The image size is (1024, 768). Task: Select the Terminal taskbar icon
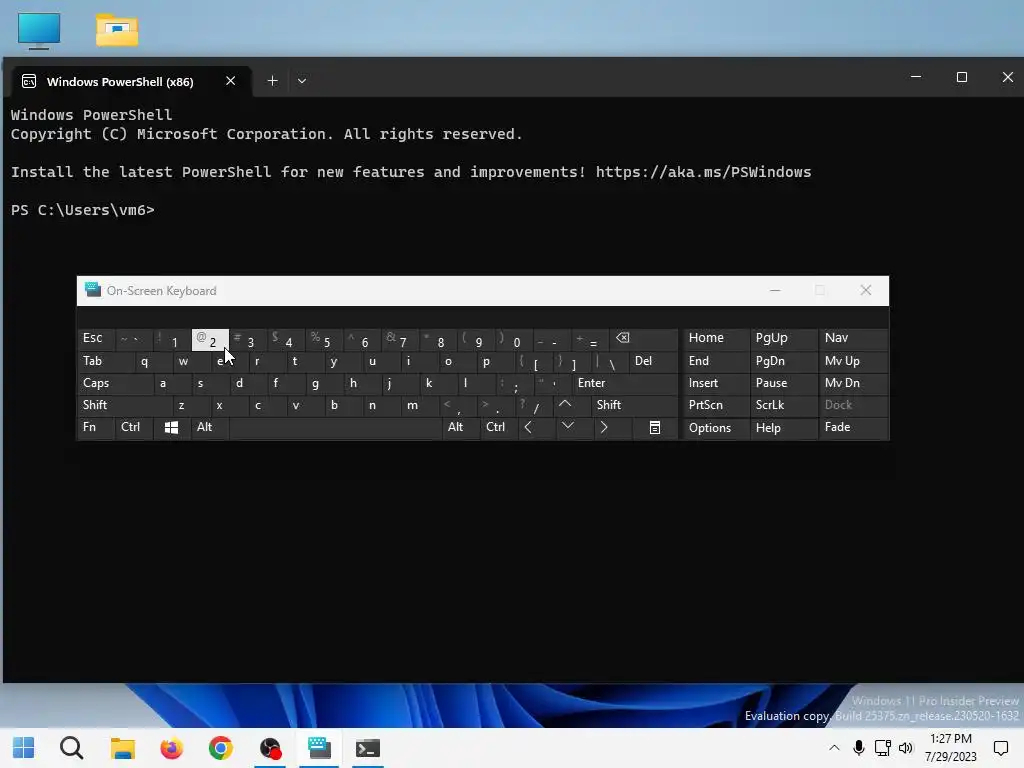[368, 748]
